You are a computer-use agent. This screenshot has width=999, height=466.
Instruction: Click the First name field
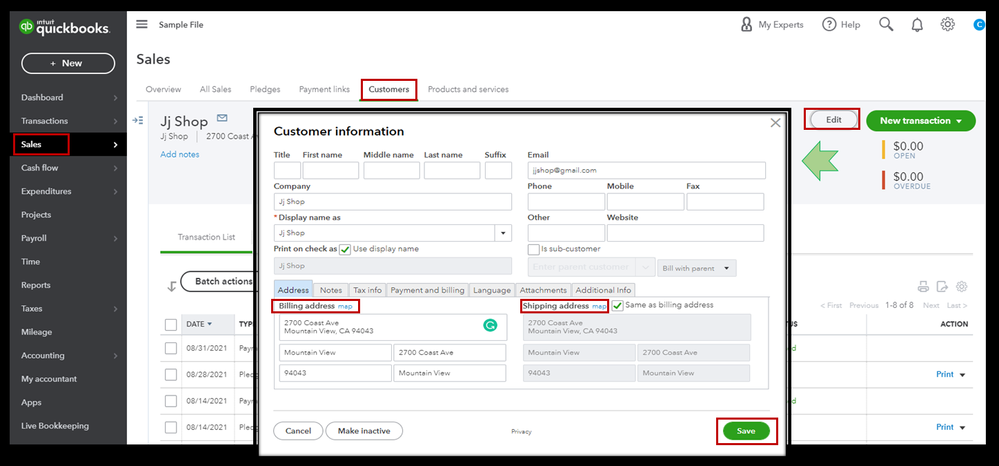pos(331,170)
